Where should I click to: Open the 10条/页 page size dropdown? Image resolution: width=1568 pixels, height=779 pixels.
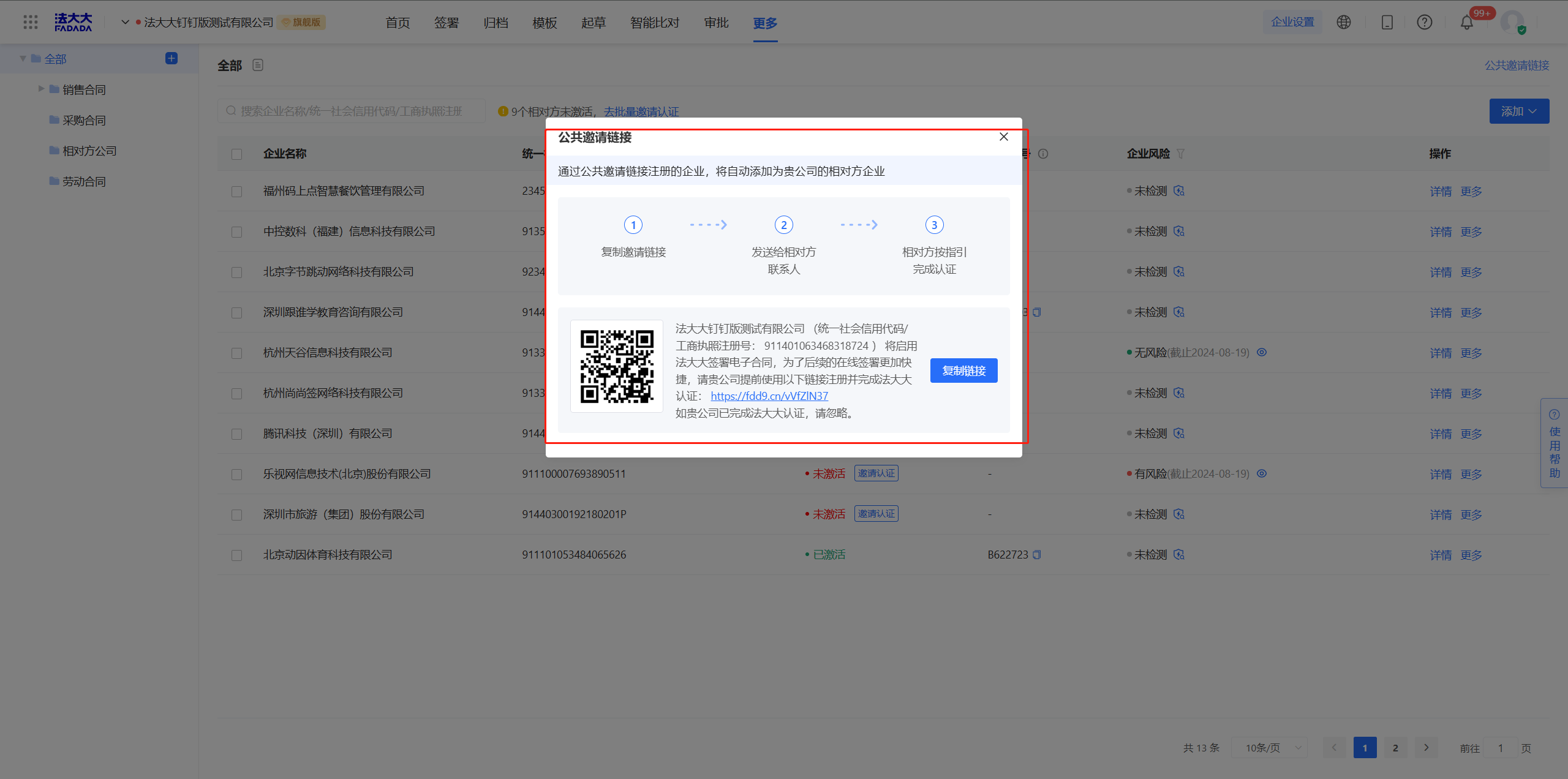(x=1269, y=748)
